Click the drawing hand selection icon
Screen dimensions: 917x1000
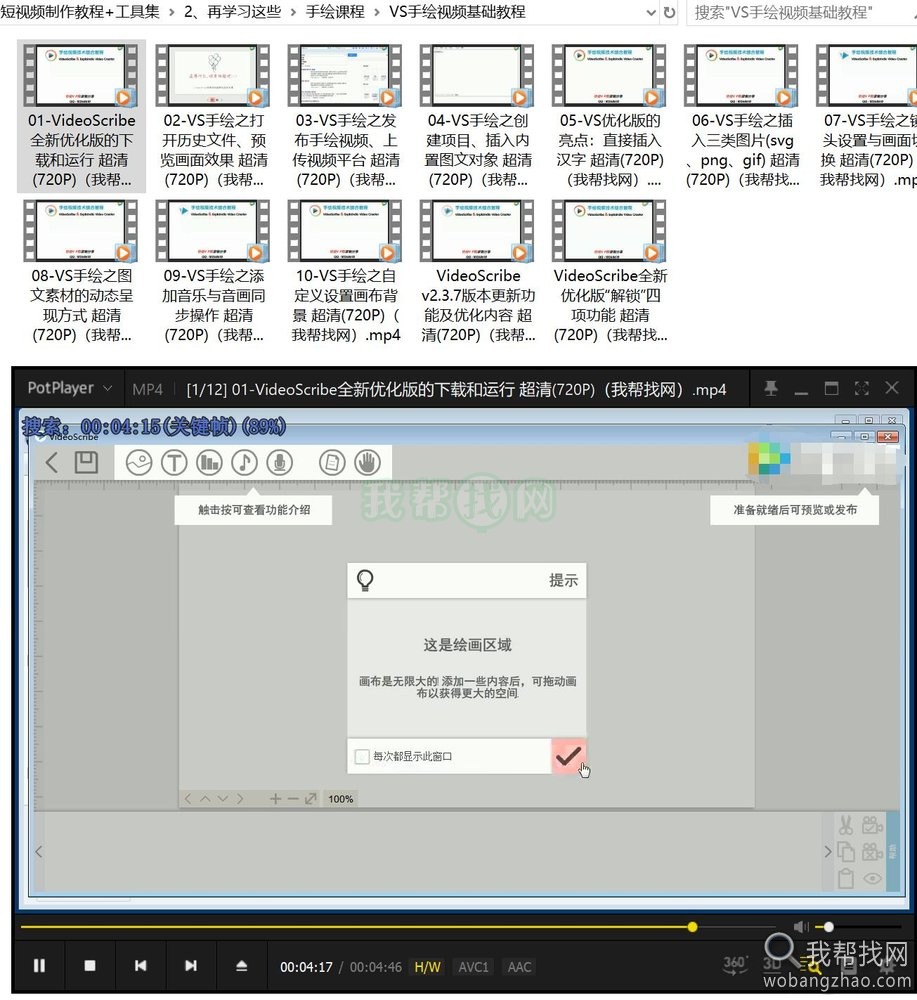[367, 462]
